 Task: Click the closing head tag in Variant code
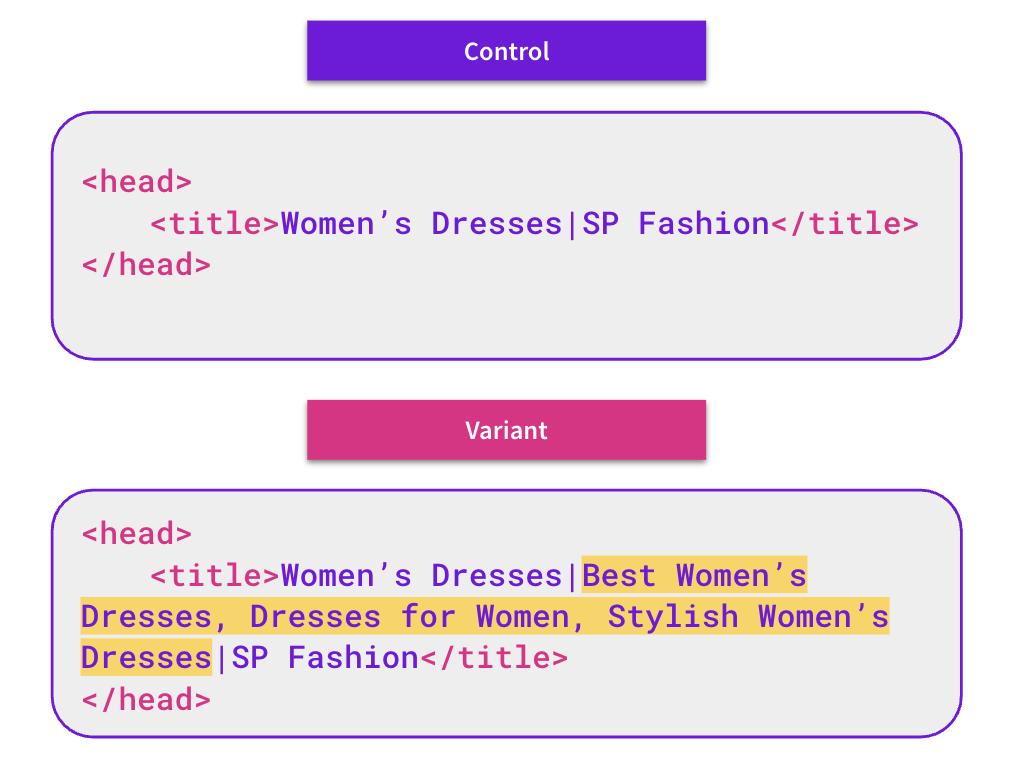[146, 700]
